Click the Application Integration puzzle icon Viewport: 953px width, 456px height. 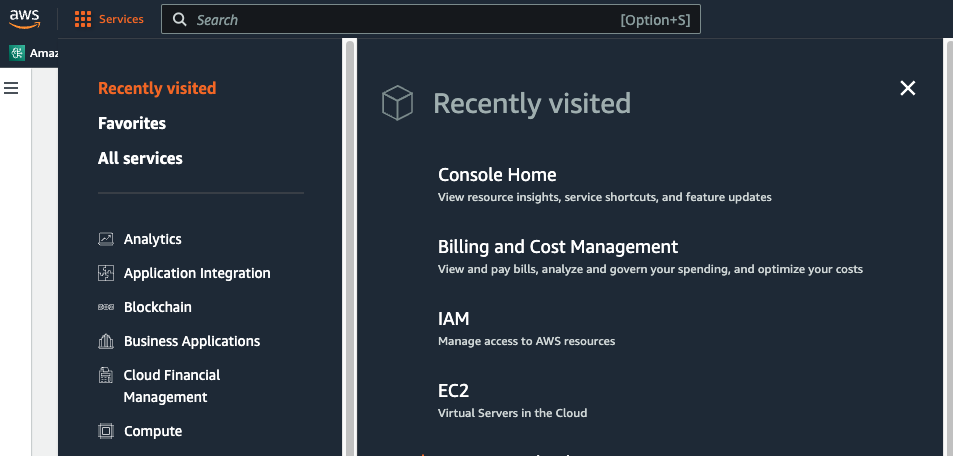106,273
